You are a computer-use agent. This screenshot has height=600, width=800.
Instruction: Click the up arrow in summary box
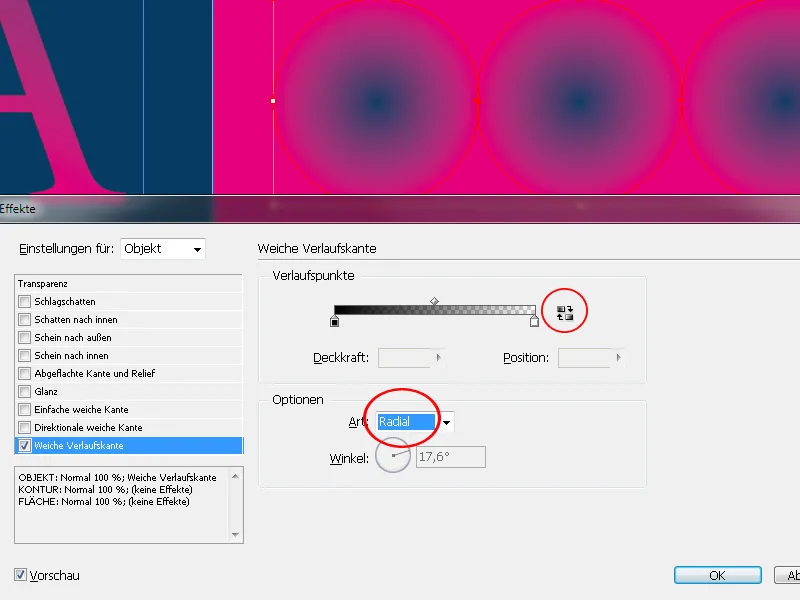235,476
